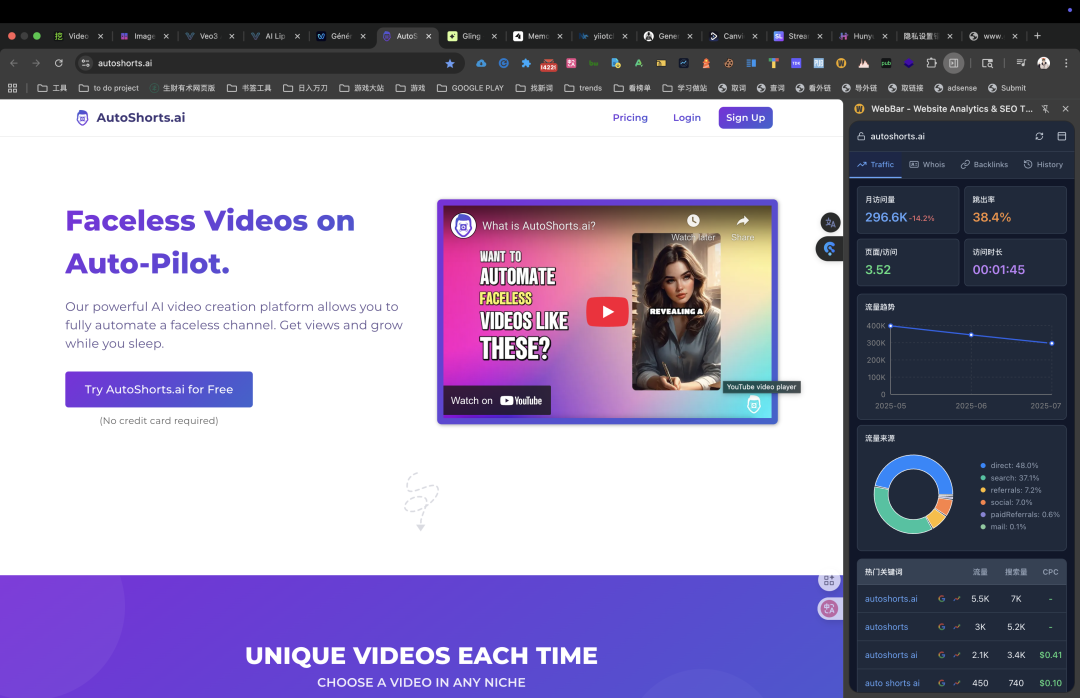Viewport: 1080px width, 698px height.
Task: Click the AutoShorts channel avatar on video
Action: [464, 225]
